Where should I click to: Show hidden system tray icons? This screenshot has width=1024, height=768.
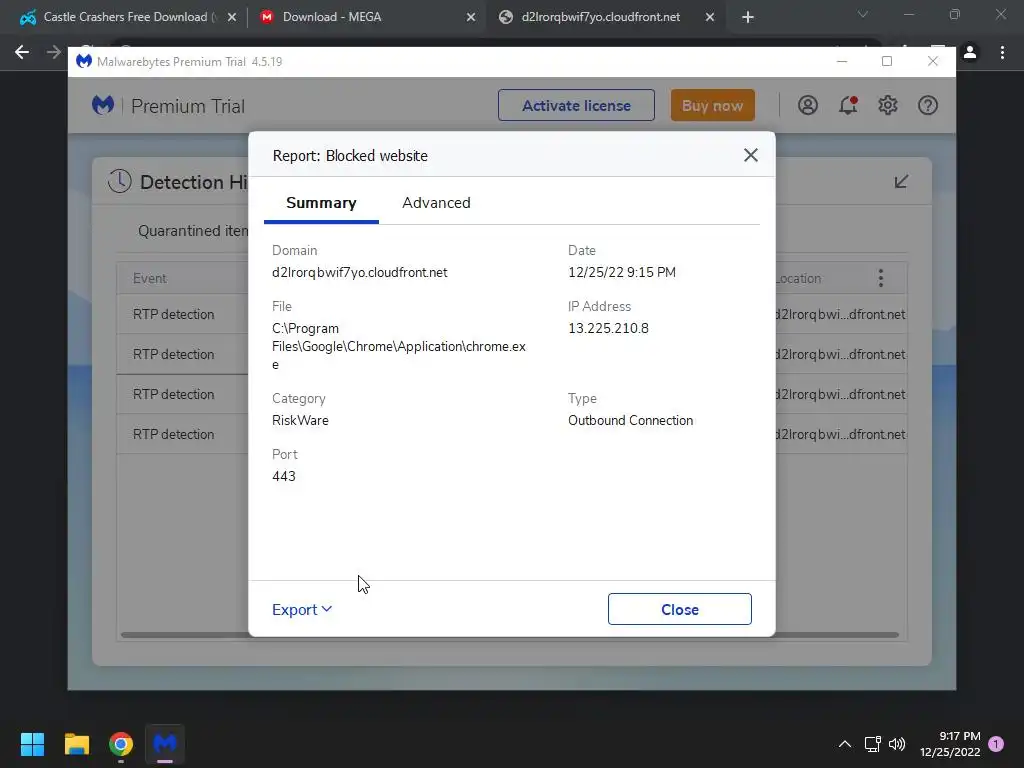tap(844, 744)
